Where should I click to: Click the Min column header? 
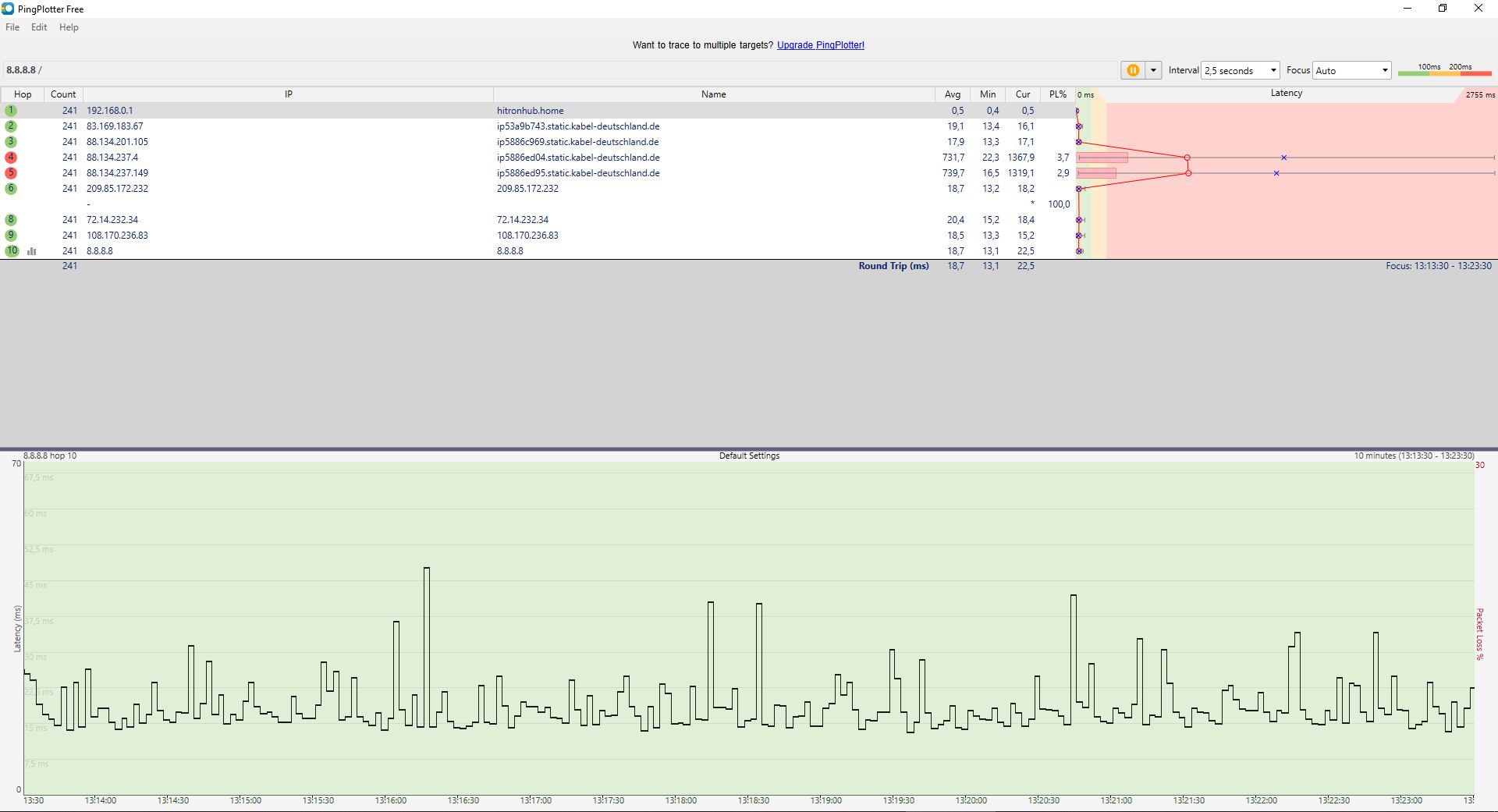(x=988, y=94)
